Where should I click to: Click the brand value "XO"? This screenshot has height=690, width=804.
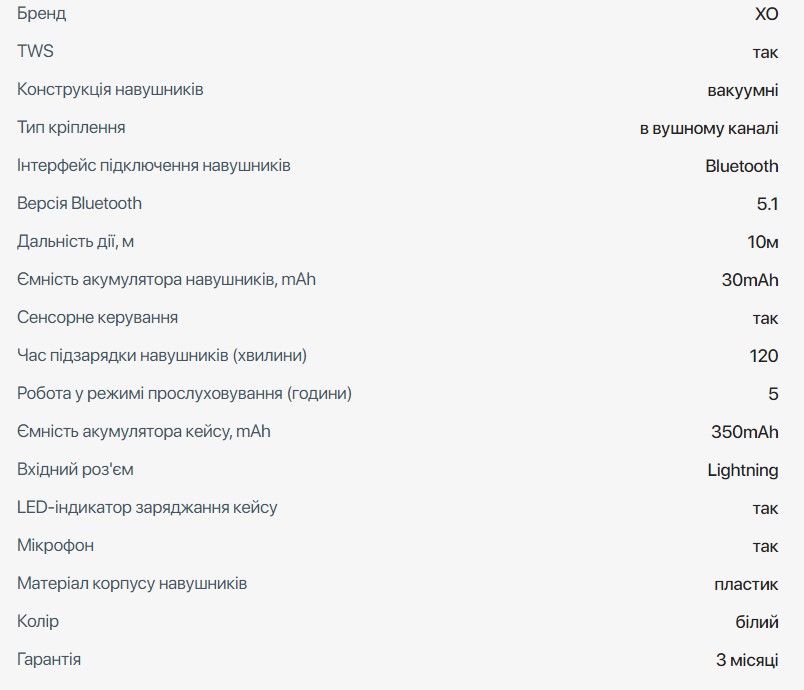click(x=766, y=14)
